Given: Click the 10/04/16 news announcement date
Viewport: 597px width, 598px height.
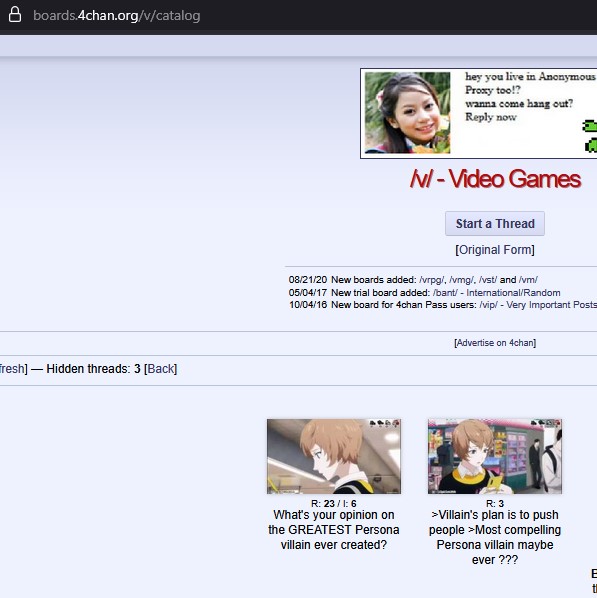Looking at the screenshot, I should point(308,305).
